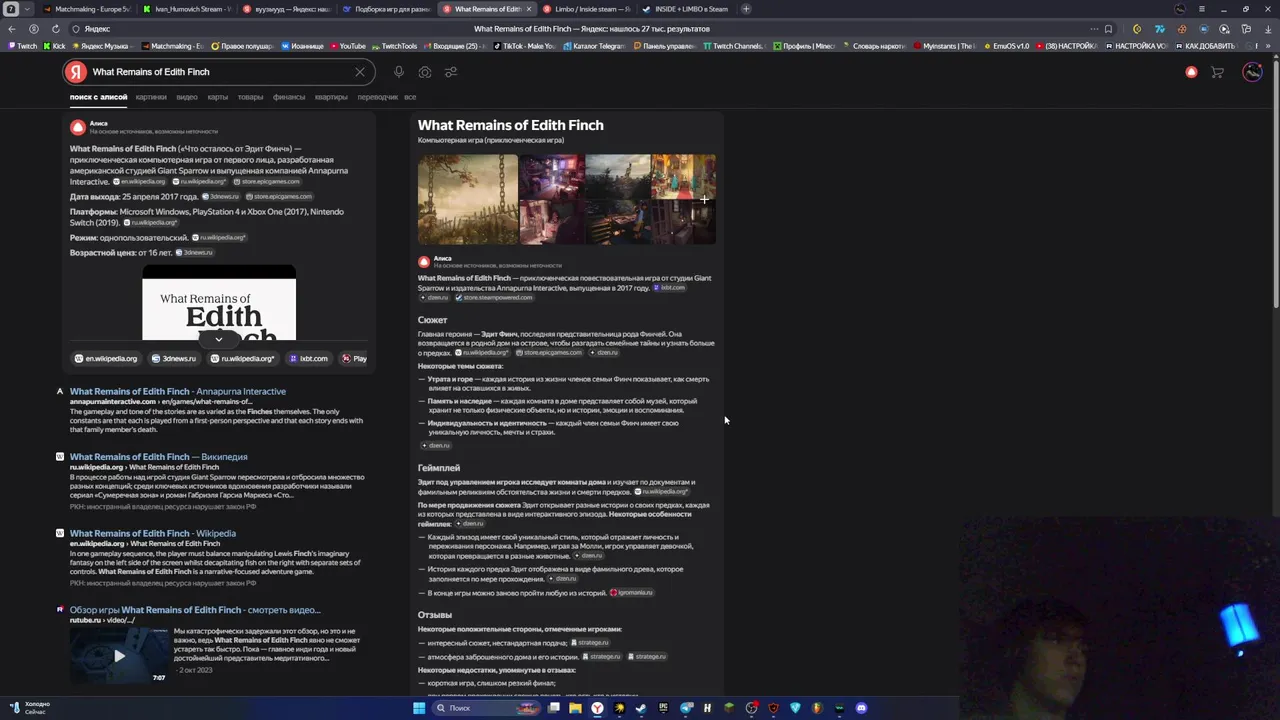The height and width of the screenshot is (720, 1280).
Task: Switch to the 'Matchmaking - Europe' browser tab
Action: pyautogui.click(x=87, y=9)
